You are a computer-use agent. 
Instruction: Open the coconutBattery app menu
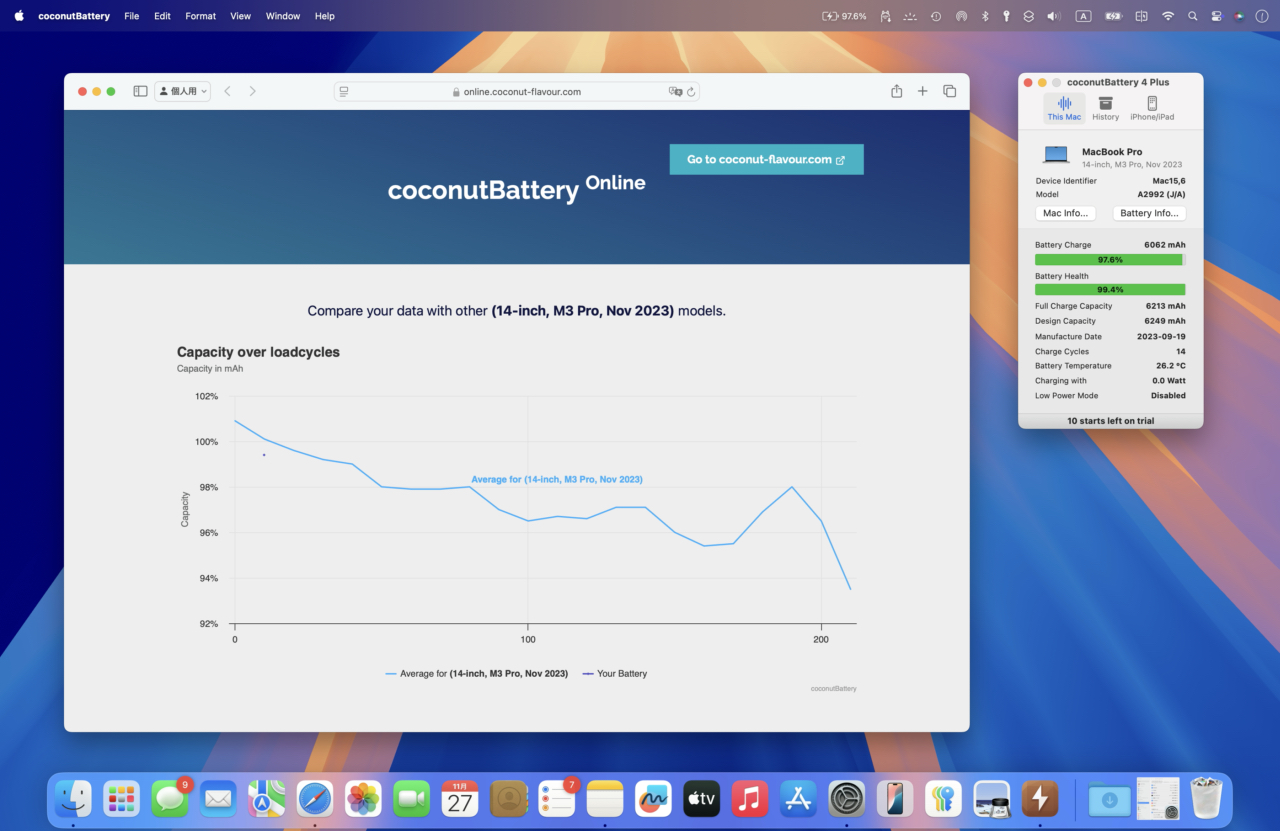pyautogui.click(x=74, y=16)
